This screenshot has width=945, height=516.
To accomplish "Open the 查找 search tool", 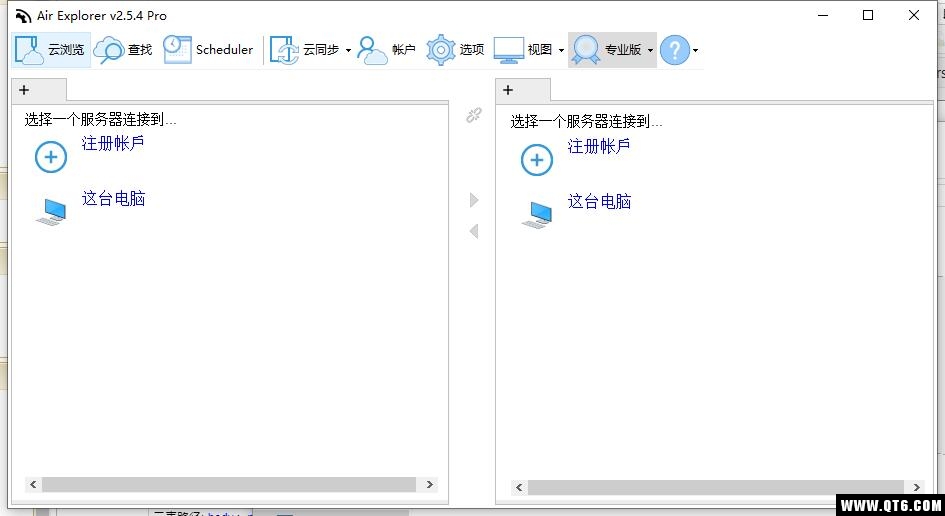I will coord(123,50).
